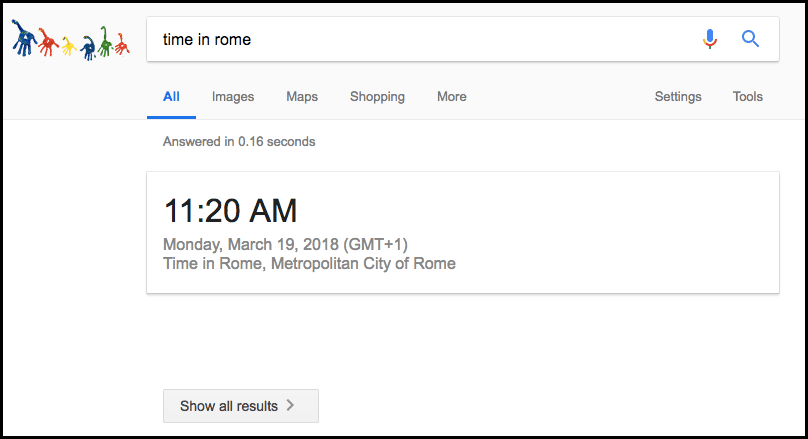Open the Settings menu

[x=678, y=97]
